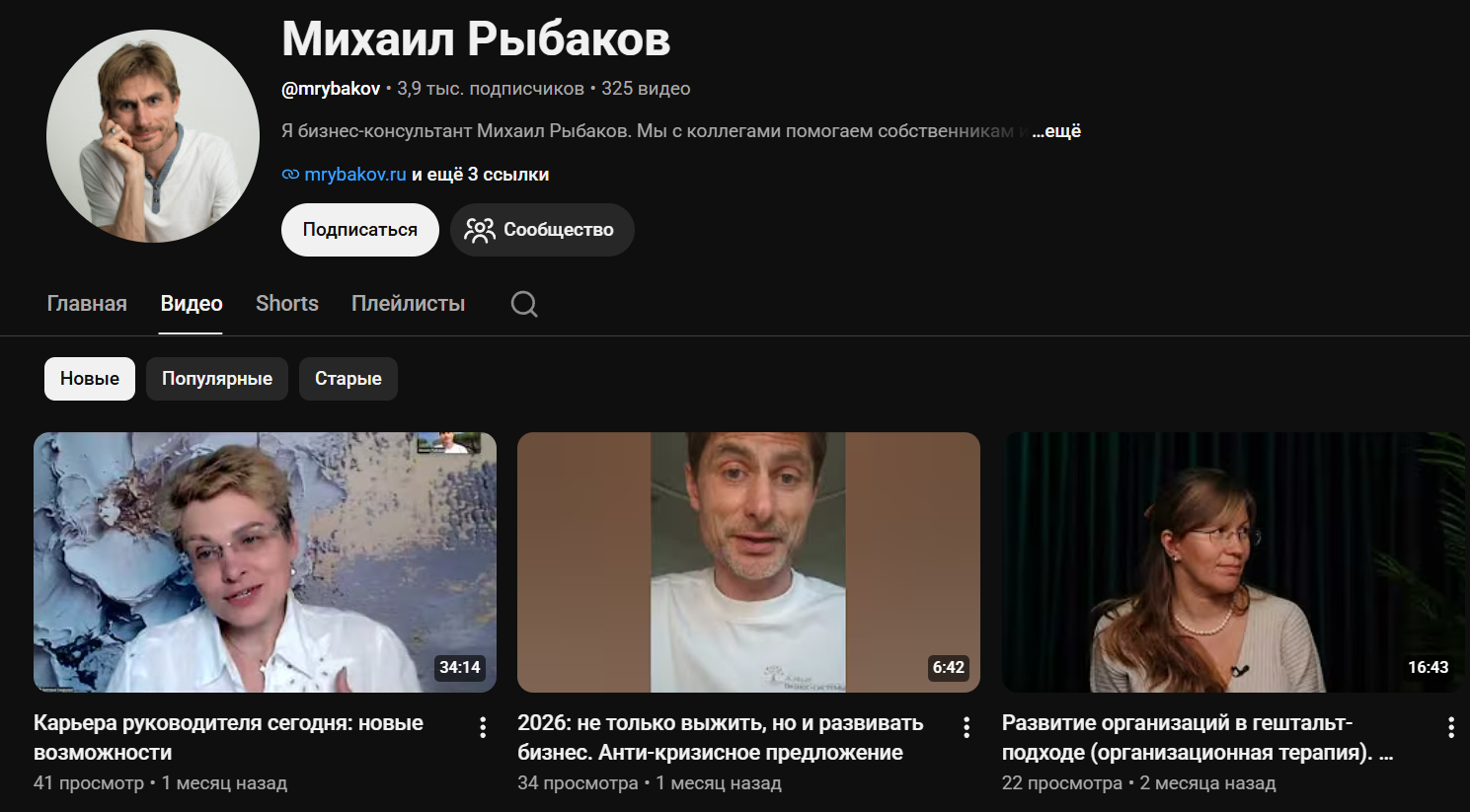Select the Новые sort chip
Image resolution: width=1470 pixels, height=812 pixels.
pos(90,379)
